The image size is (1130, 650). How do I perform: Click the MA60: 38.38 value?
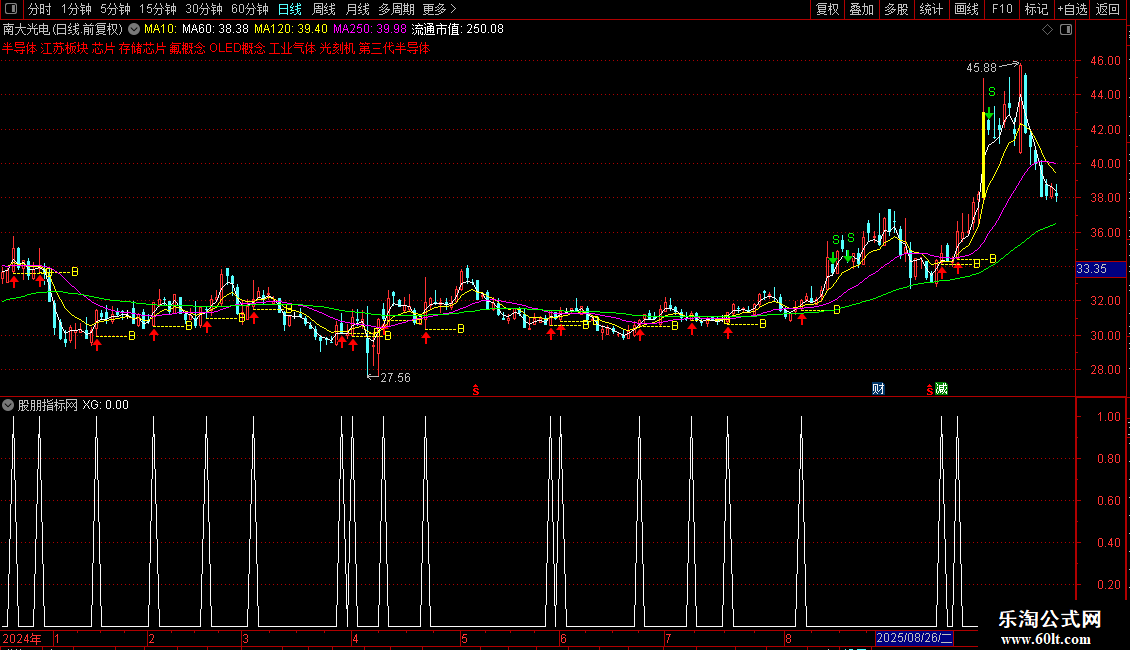[215, 30]
